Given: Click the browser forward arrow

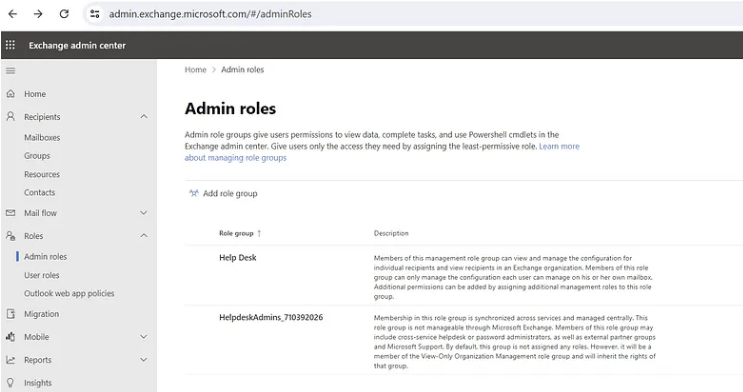Looking at the screenshot, I should [x=38, y=14].
